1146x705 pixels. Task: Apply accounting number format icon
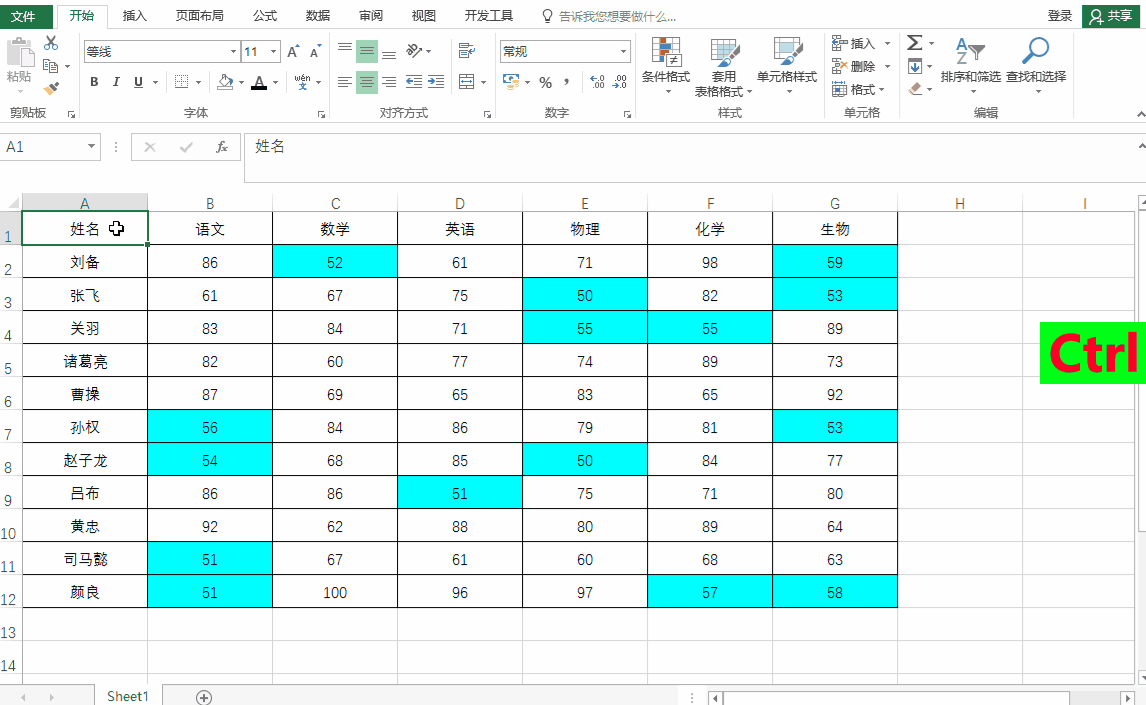pyautogui.click(x=511, y=82)
